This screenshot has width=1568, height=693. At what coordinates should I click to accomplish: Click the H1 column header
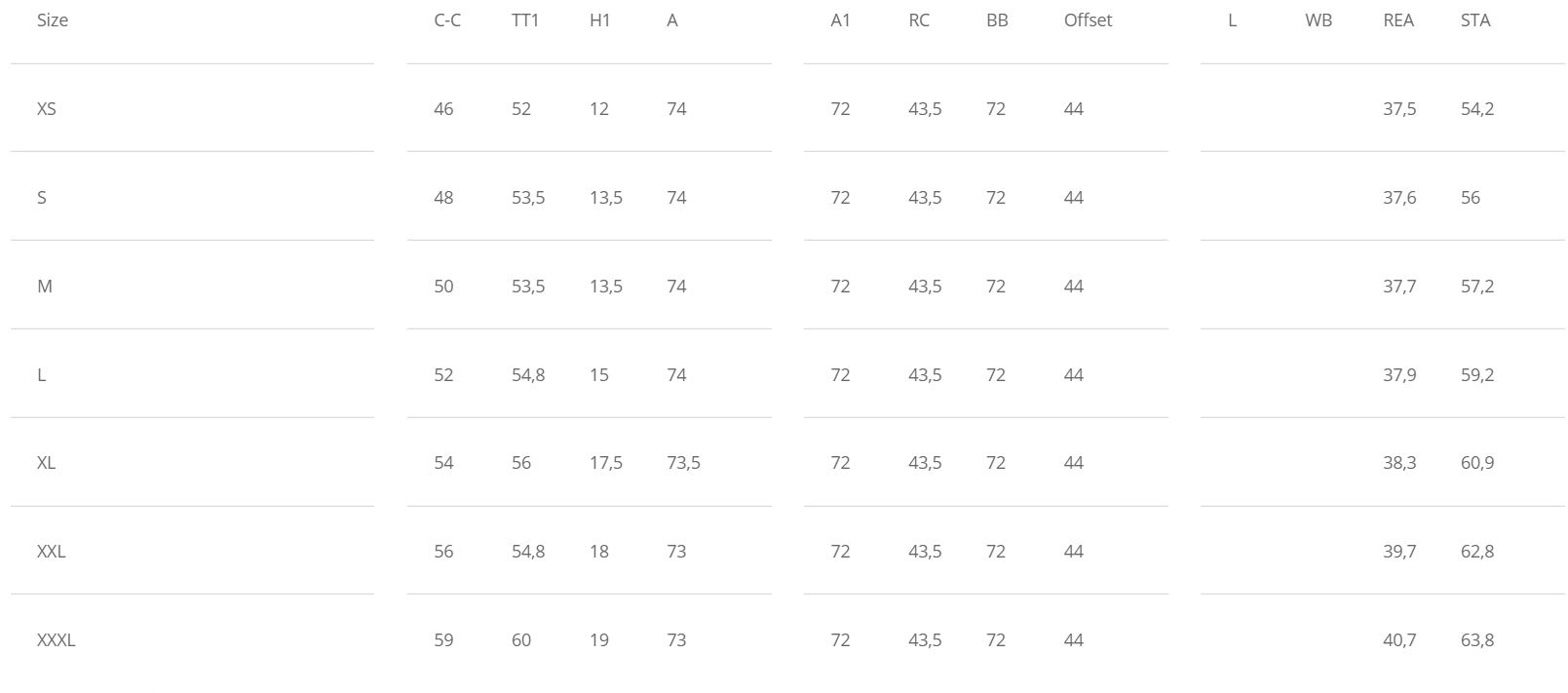coord(599,20)
